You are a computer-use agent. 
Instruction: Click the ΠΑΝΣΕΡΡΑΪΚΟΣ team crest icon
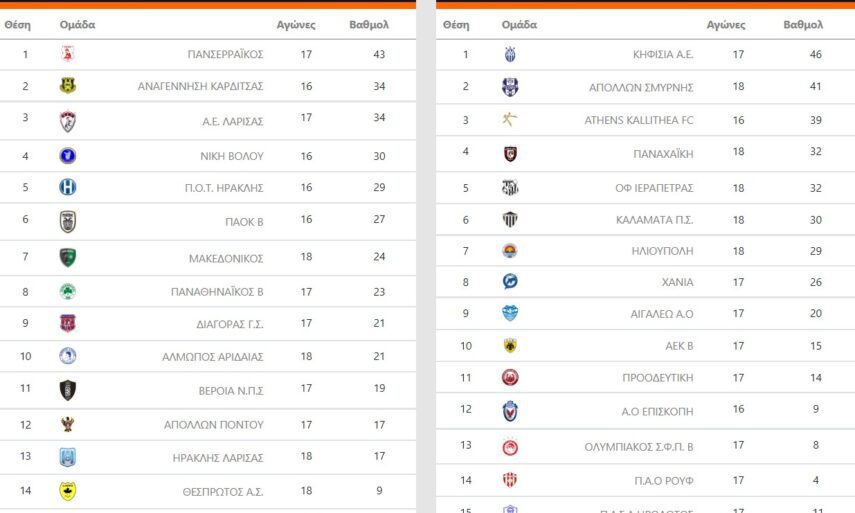(x=67, y=54)
